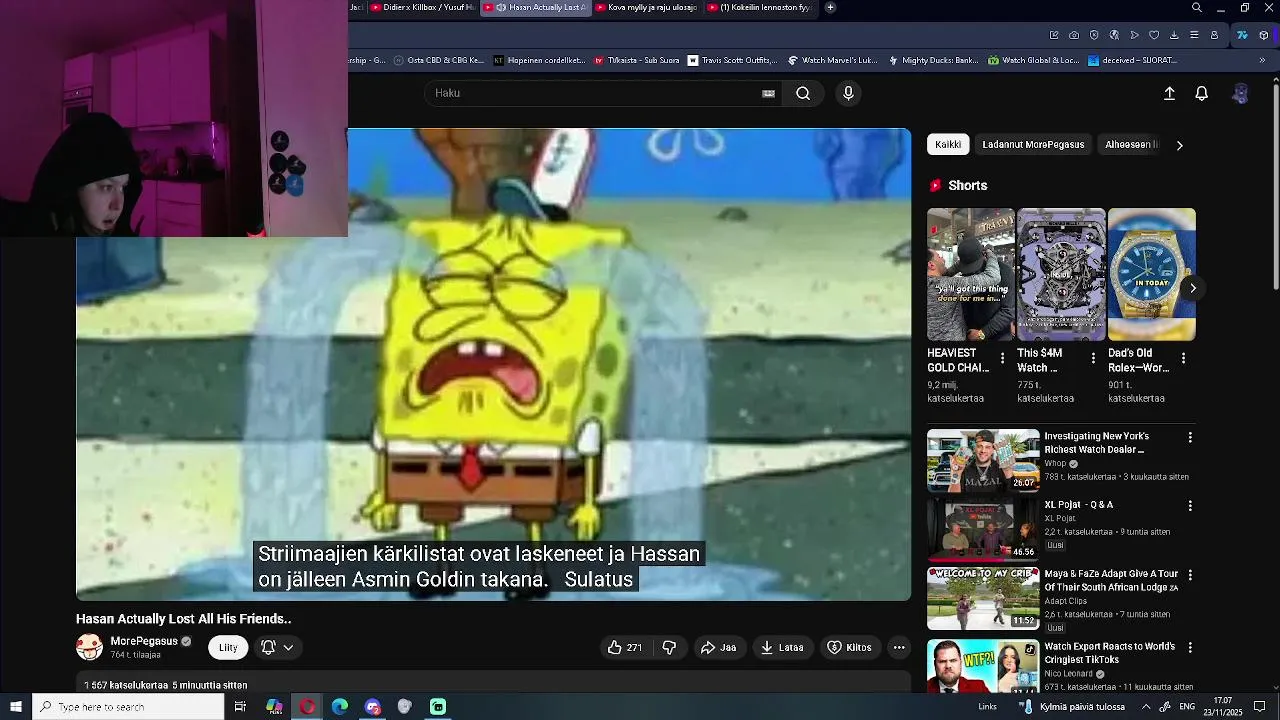Image resolution: width=1280 pixels, height=720 pixels.
Task: Open Mighty Ducks bookmark
Action: (x=932, y=60)
